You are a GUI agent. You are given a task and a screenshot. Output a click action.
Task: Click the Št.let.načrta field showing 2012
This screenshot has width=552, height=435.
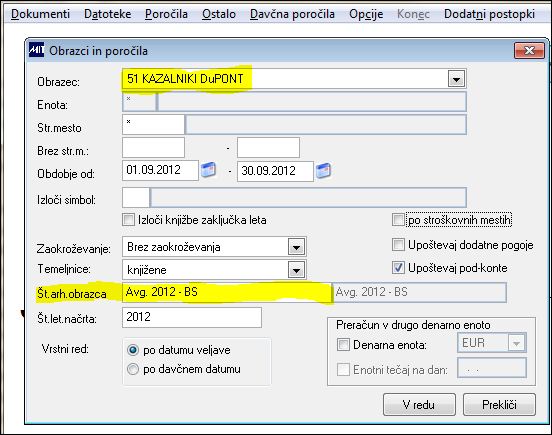[x=192, y=317]
